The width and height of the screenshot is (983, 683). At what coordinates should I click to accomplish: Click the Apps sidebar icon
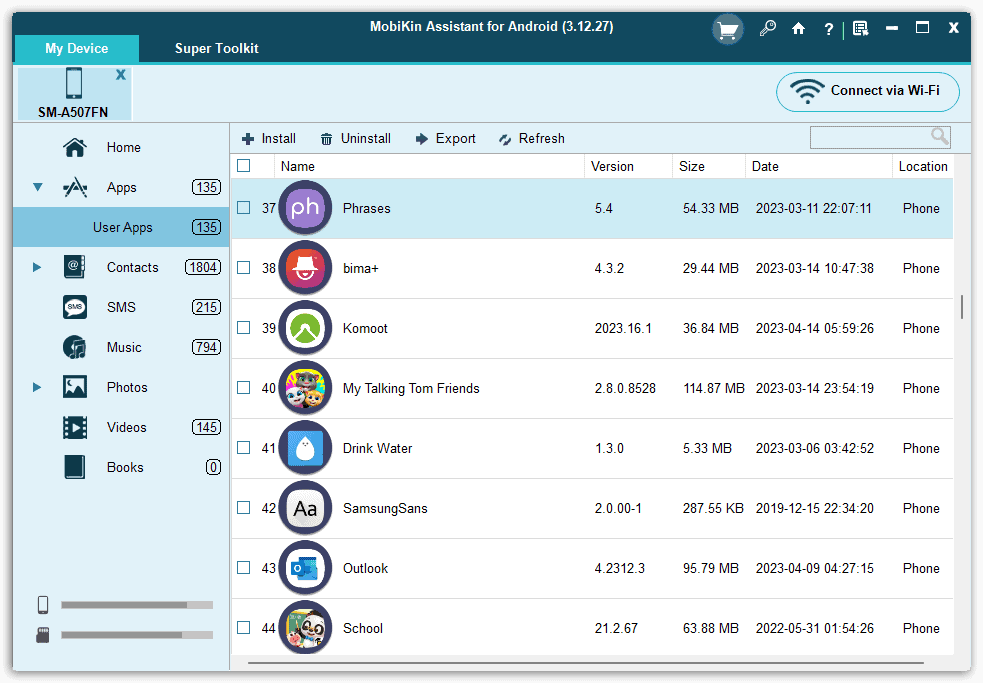pos(75,188)
